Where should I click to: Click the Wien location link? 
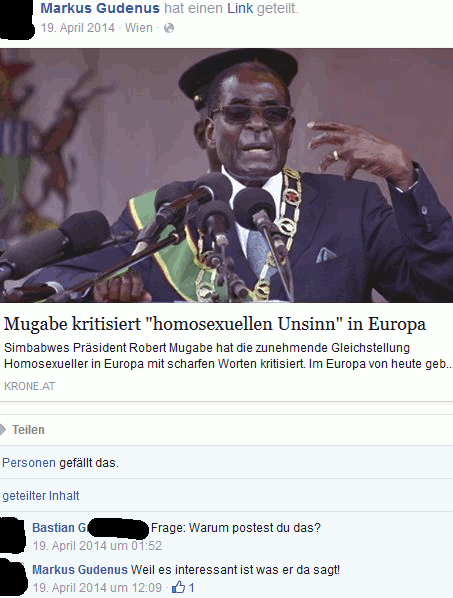138,28
